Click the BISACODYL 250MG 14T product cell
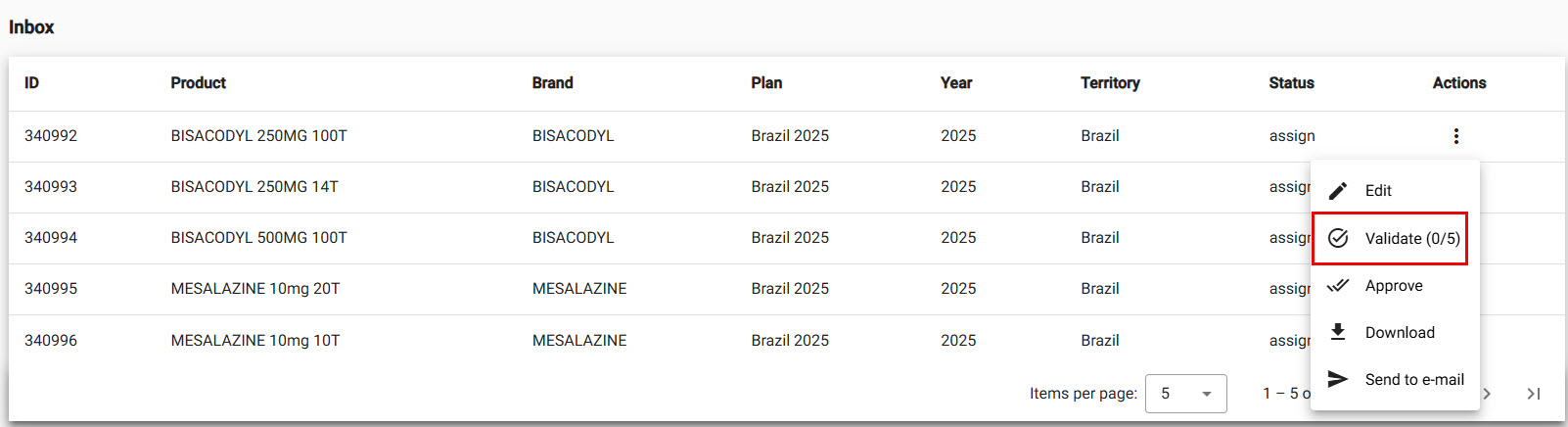The width and height of the screenshot is (1568, 427). click(x=254, y=187)
